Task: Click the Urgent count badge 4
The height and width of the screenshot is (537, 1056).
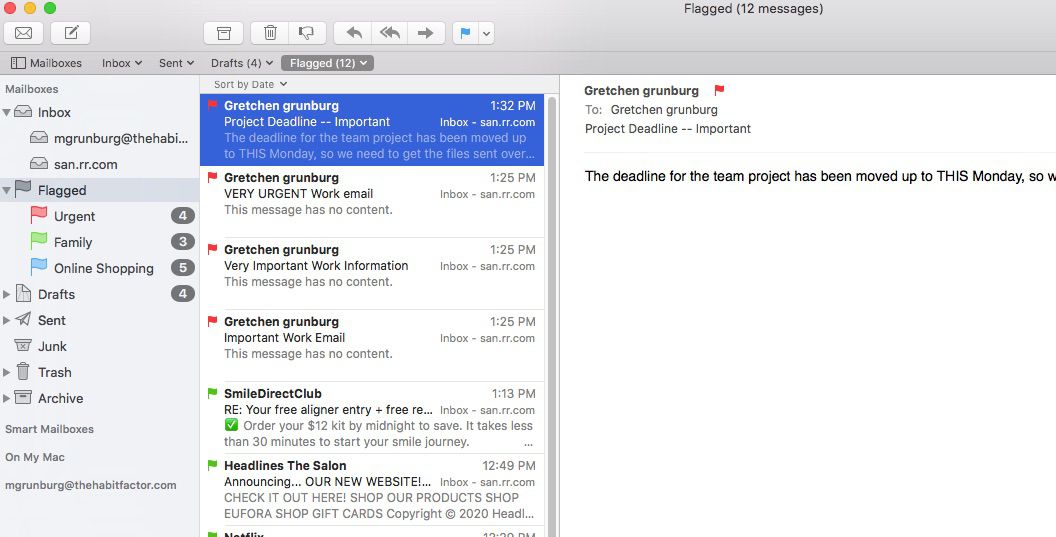Action: click(183, 216)
